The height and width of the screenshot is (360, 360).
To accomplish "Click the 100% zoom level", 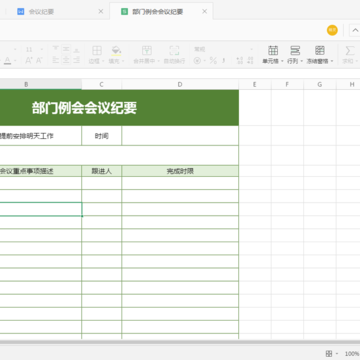I will click(352, 354).
